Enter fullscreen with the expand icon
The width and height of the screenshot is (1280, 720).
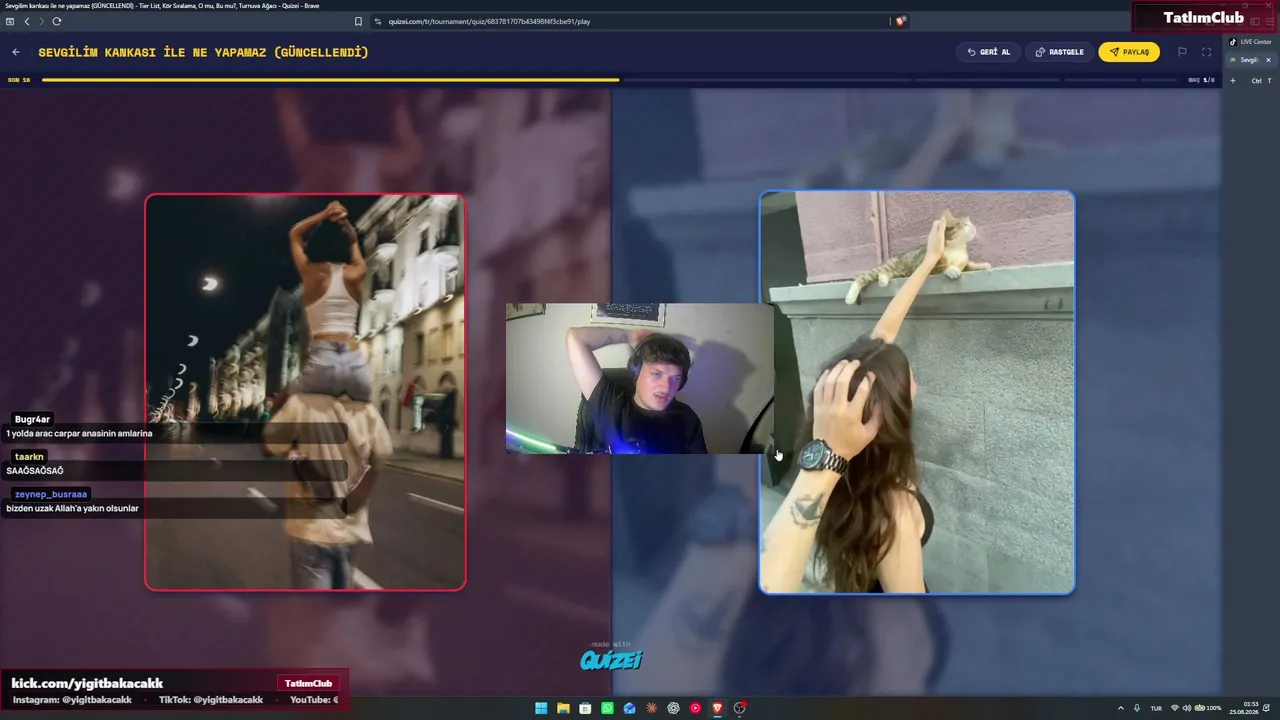click(x=1206, y=52)
